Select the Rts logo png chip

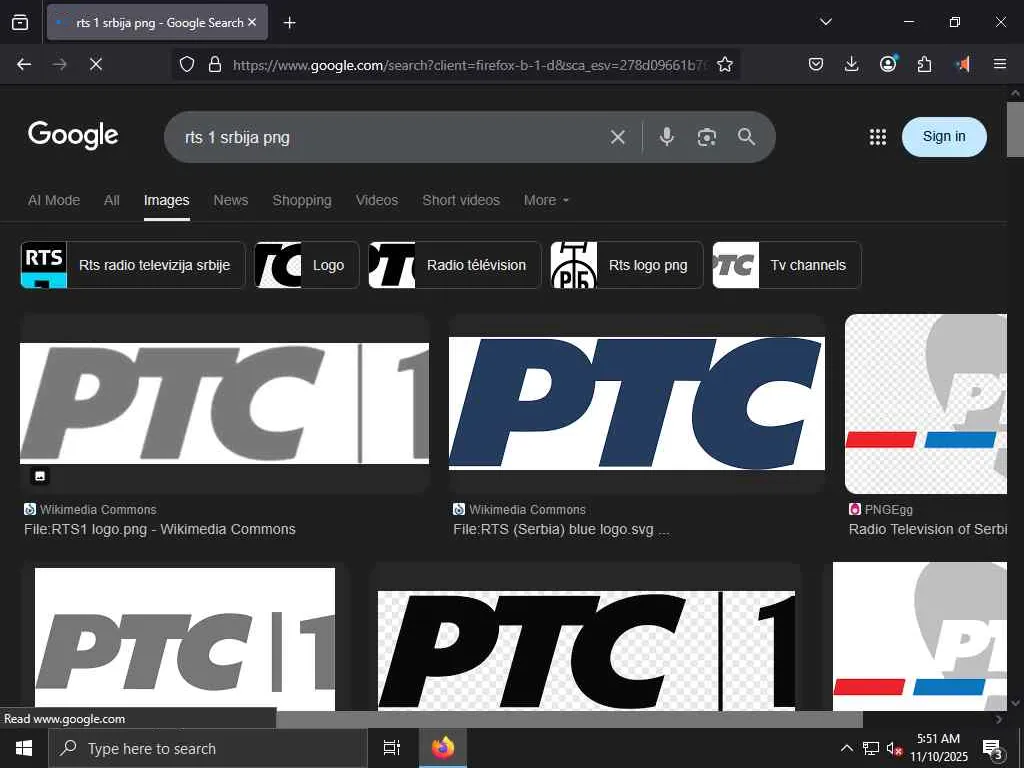tap(626, 265)
